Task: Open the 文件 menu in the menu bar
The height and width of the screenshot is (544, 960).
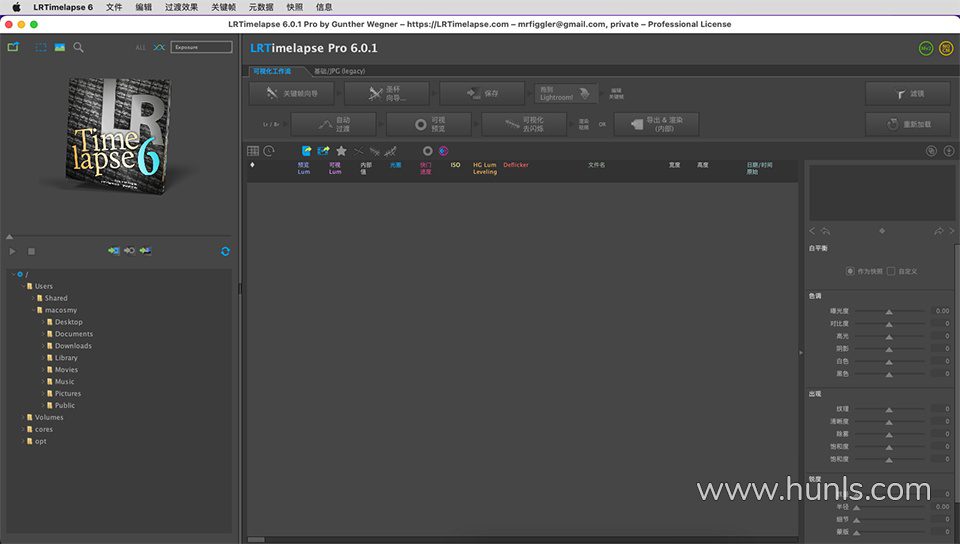Action: pyautogui.click(x=114, y=7)
